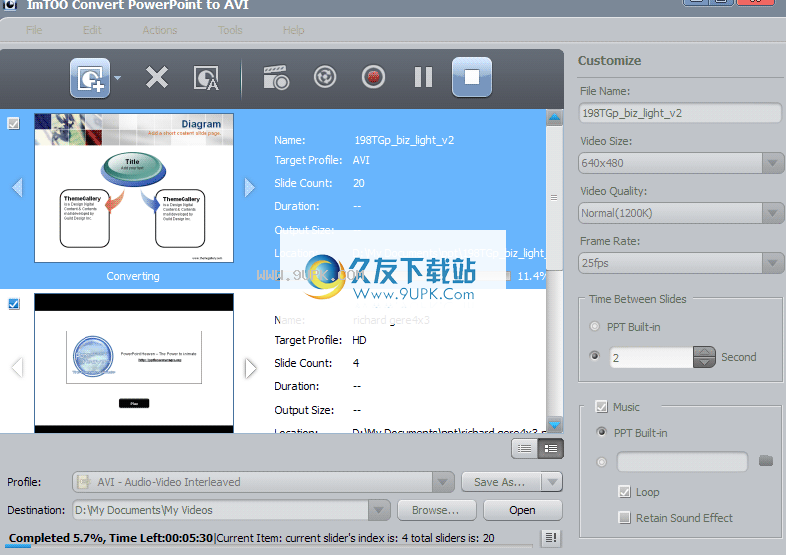The image size is (786, 555).
Task: Pause the conversion
Action: (x=423, y=77)
